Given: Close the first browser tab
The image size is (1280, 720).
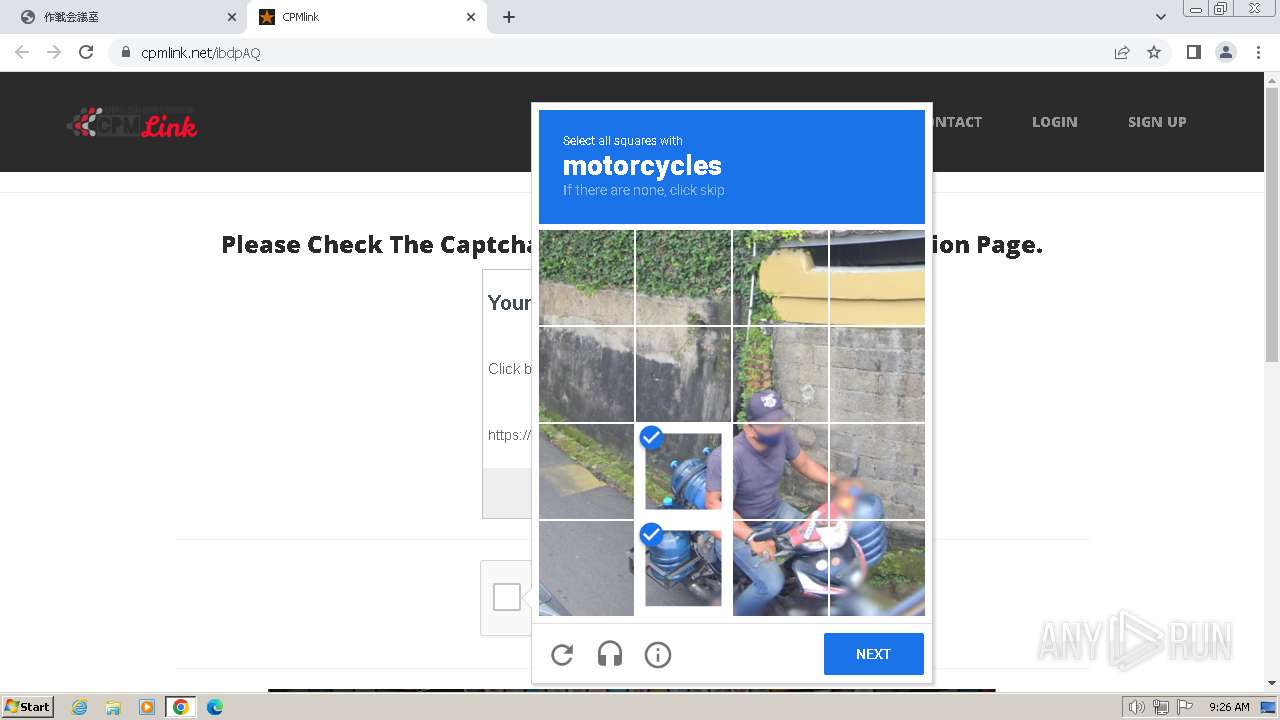Looking at the screenshot, I should (x=232, y=17).
